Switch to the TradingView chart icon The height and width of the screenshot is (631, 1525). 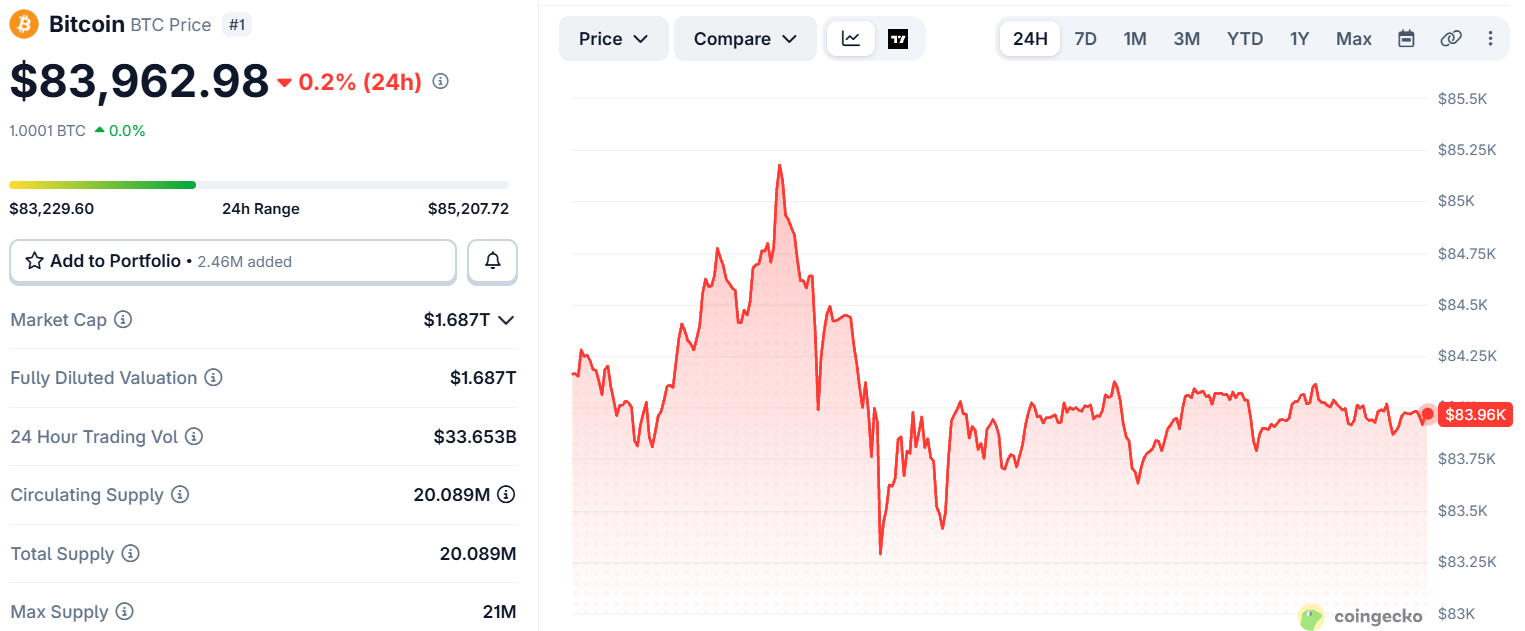tap(898, 39)
